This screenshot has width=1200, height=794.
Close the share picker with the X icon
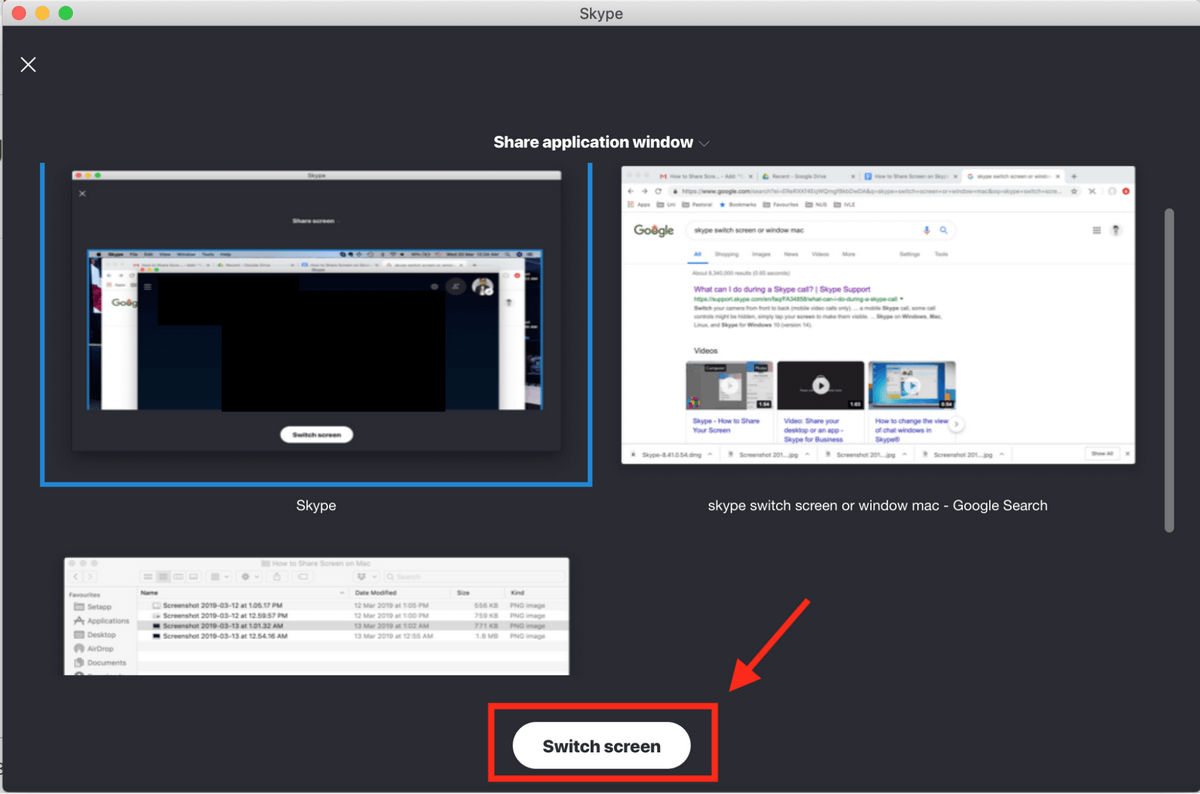pyautogui.click(x=28, y=65)
